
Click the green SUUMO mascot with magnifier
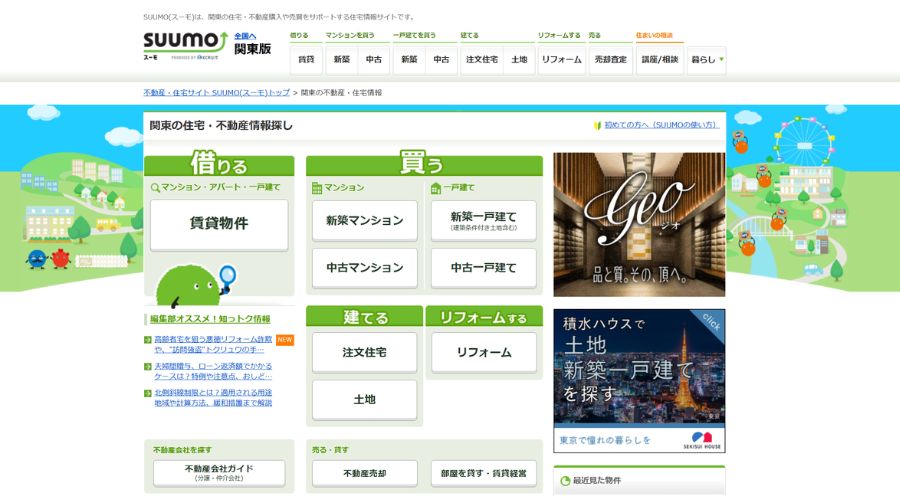point(195,284)
